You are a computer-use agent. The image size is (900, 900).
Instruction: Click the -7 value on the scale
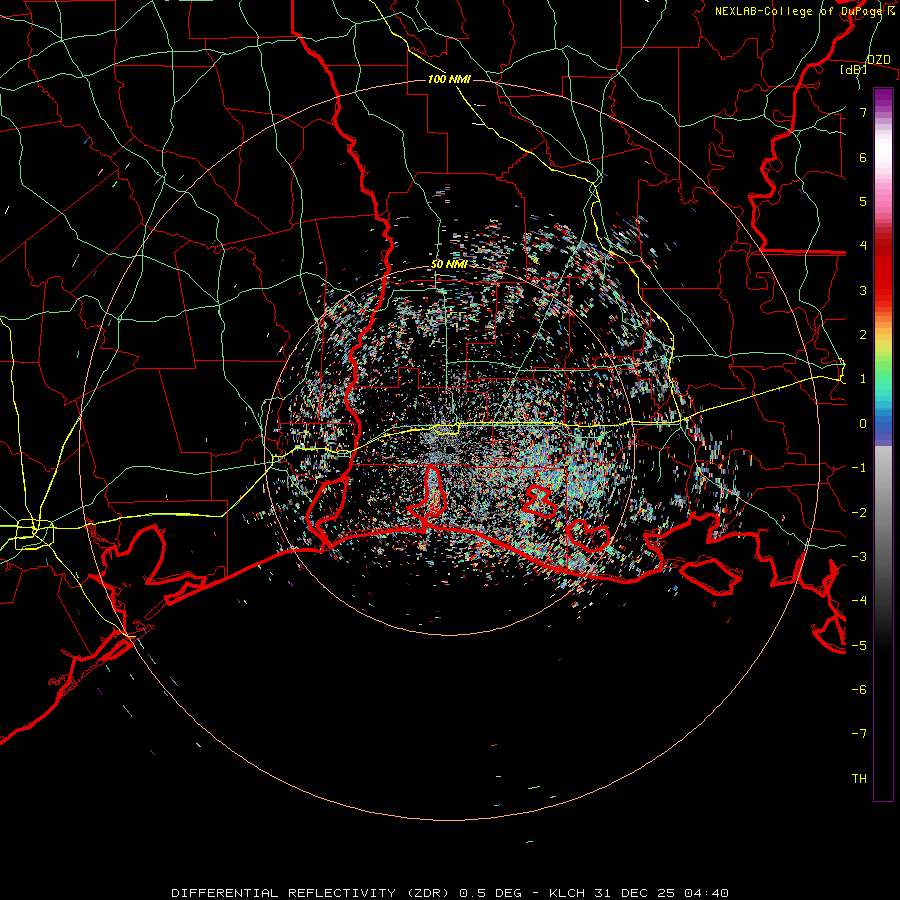[859, 734]
